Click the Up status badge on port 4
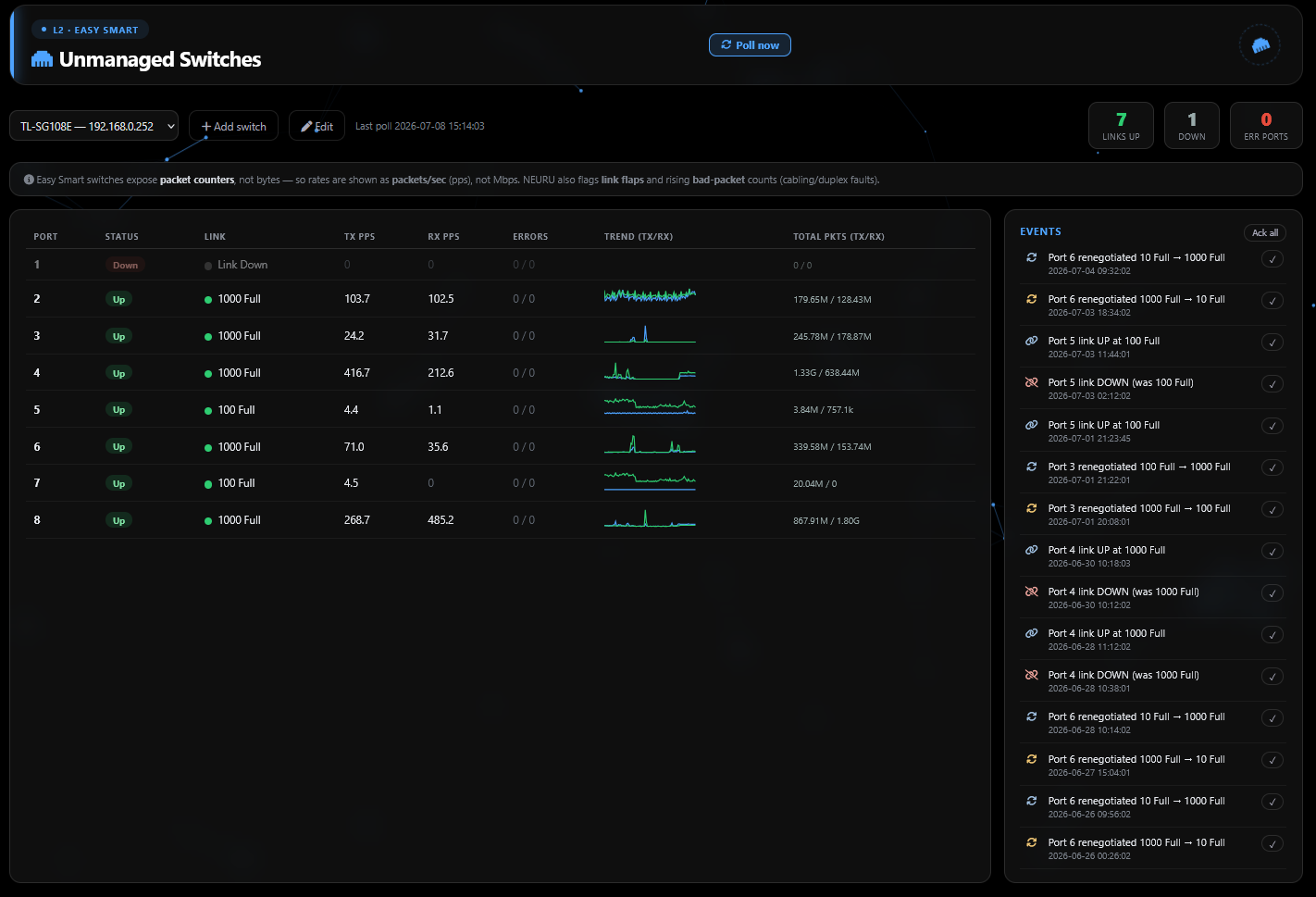This screenshot has height=897, width=1316. pyautogui.click(x=118, y=373)
